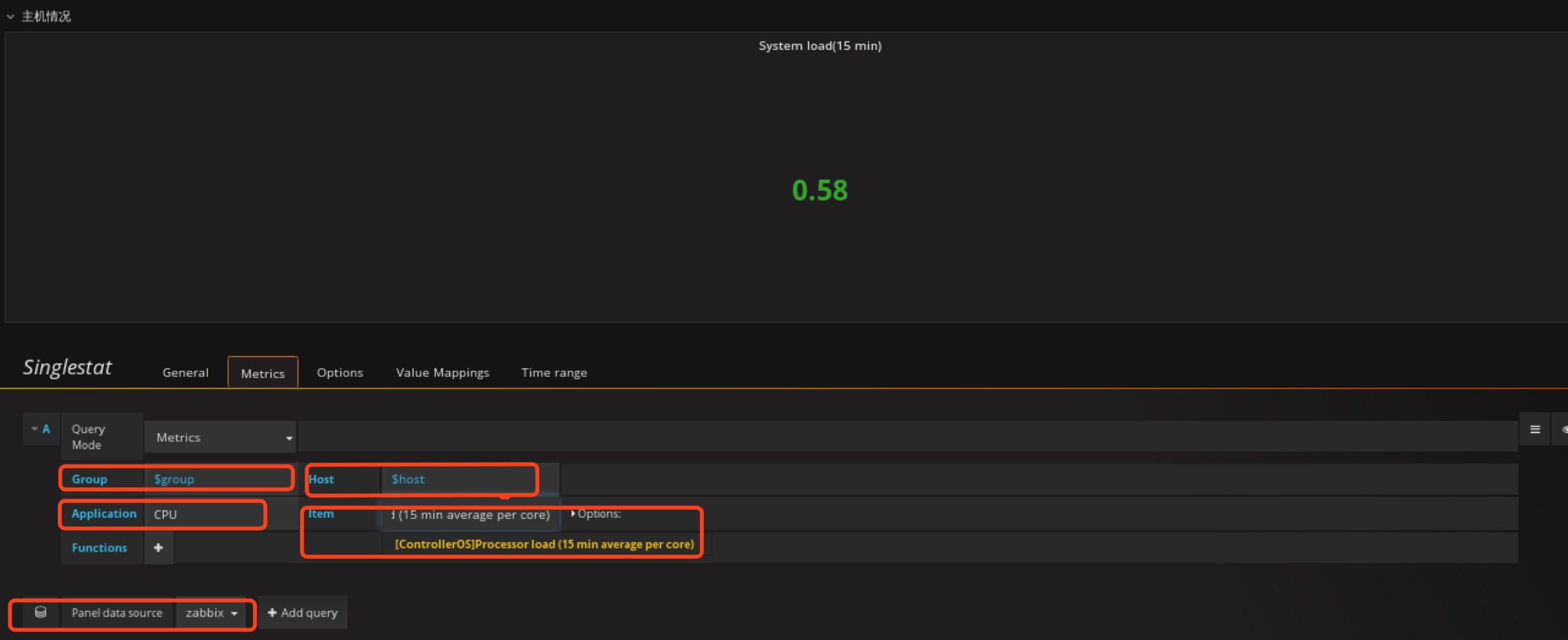
Task: Click the Application field containing CPU
Action: (x=205, y=514)
